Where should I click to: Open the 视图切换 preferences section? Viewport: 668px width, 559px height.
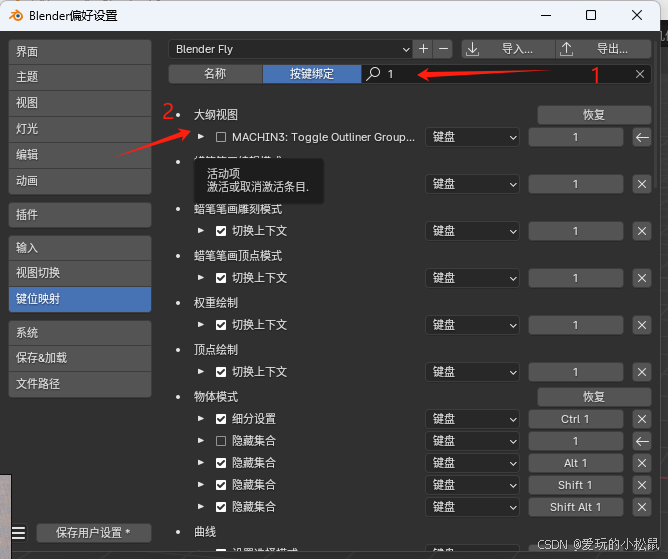80,273
